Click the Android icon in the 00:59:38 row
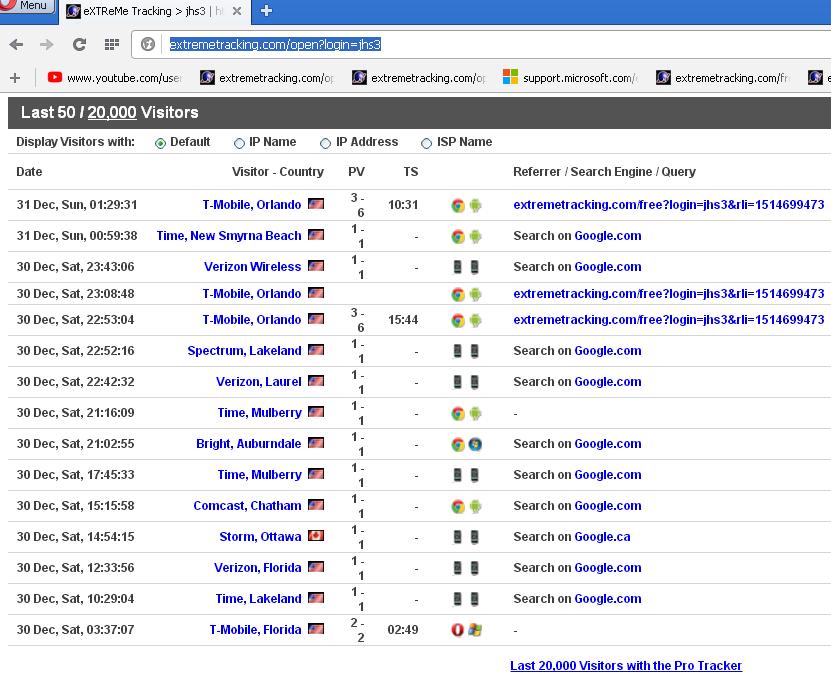831x679 pixels. (x=475, y=236)
